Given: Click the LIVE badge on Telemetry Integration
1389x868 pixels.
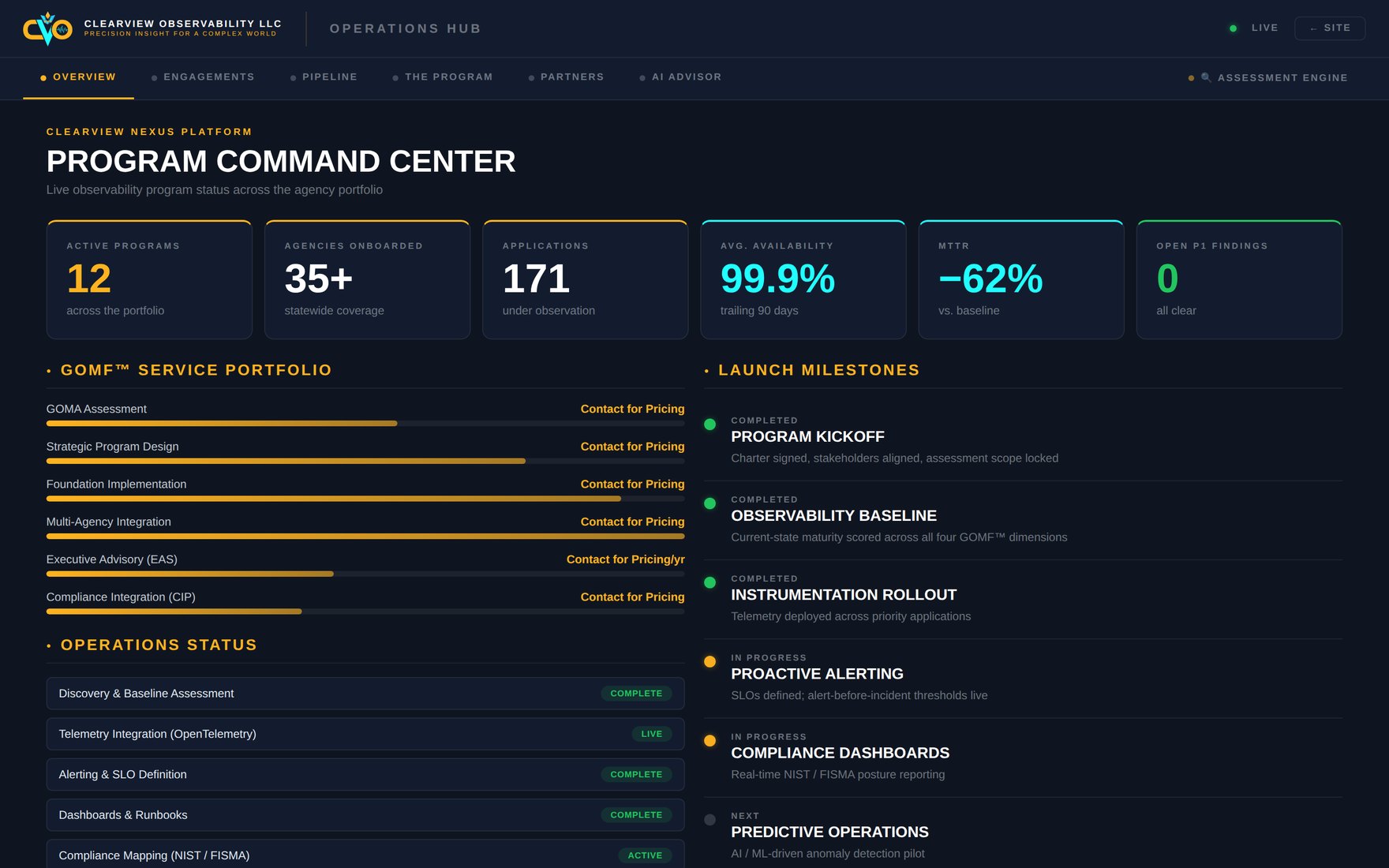Looking at the screenshot, I should coord(652,734).
